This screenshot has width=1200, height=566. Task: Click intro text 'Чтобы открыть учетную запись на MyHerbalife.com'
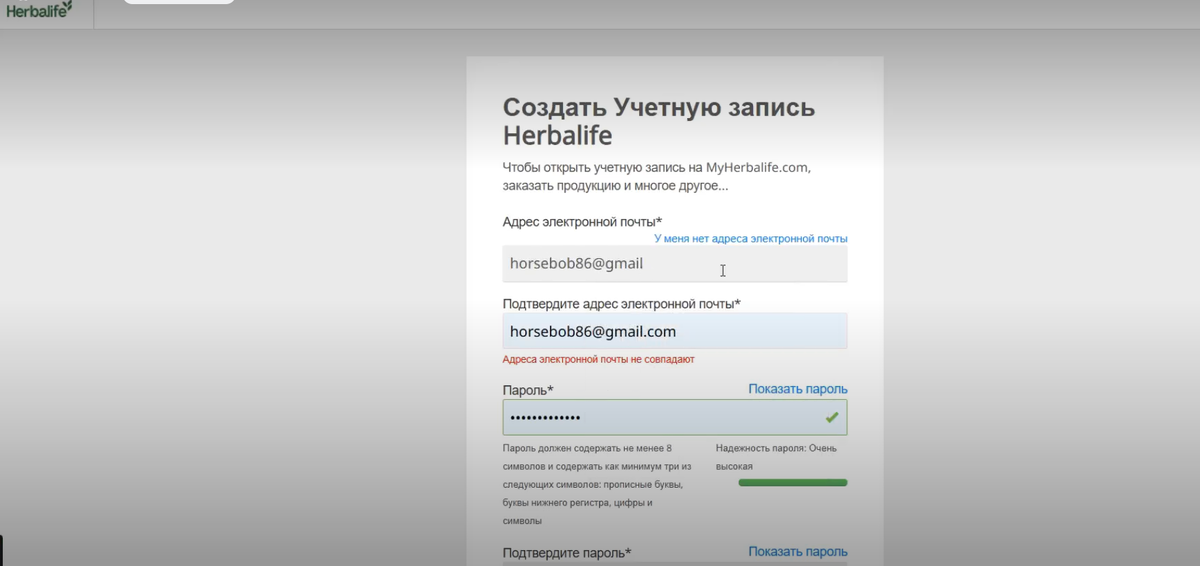(x=656, y=168)
